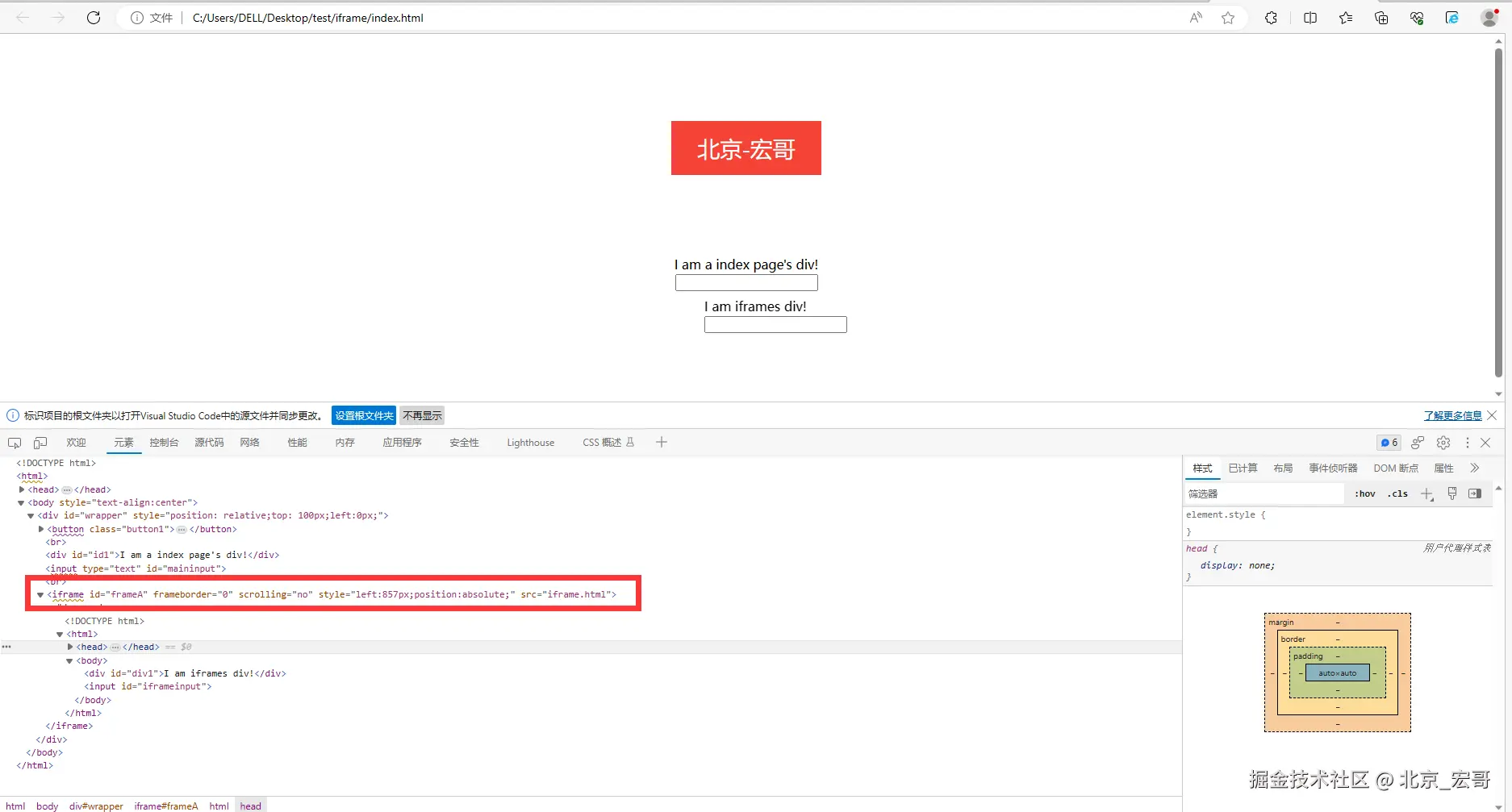Select the div id="id1" DOM line
The width and height of the screenshot is (1512, 812).
(x=162, y=555)
